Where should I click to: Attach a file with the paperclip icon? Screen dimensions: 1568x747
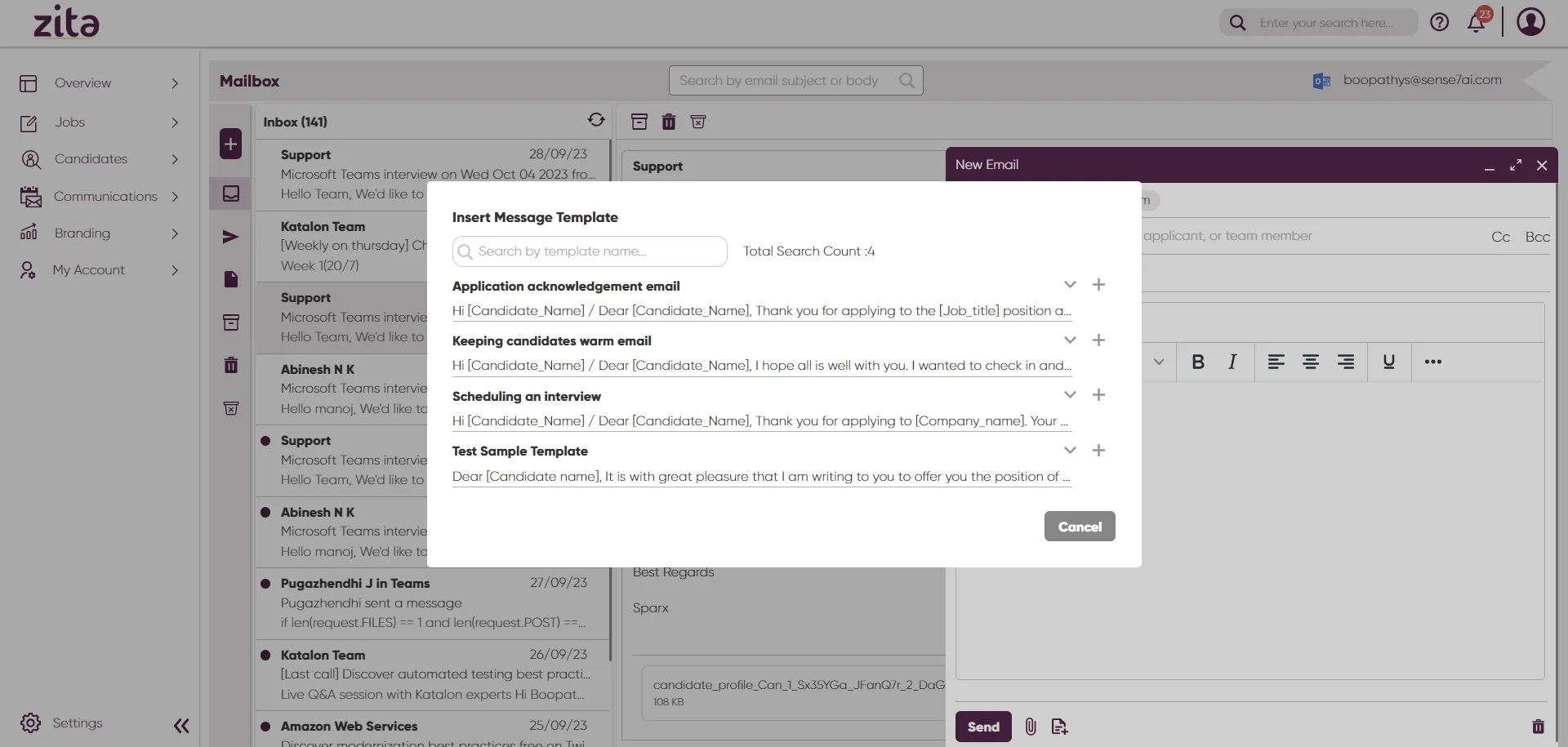[x=1031, y=727]
